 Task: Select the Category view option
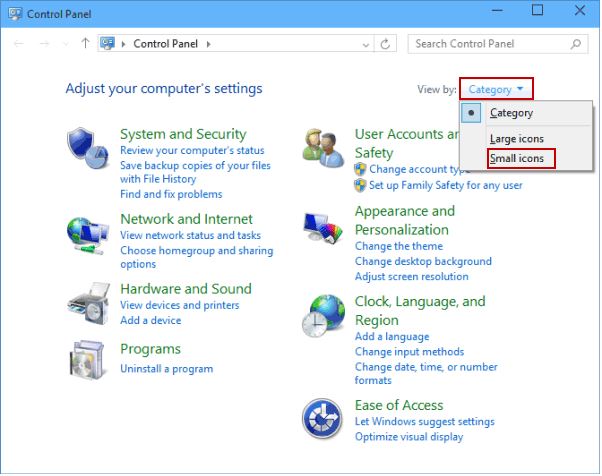tap(511, 113)
